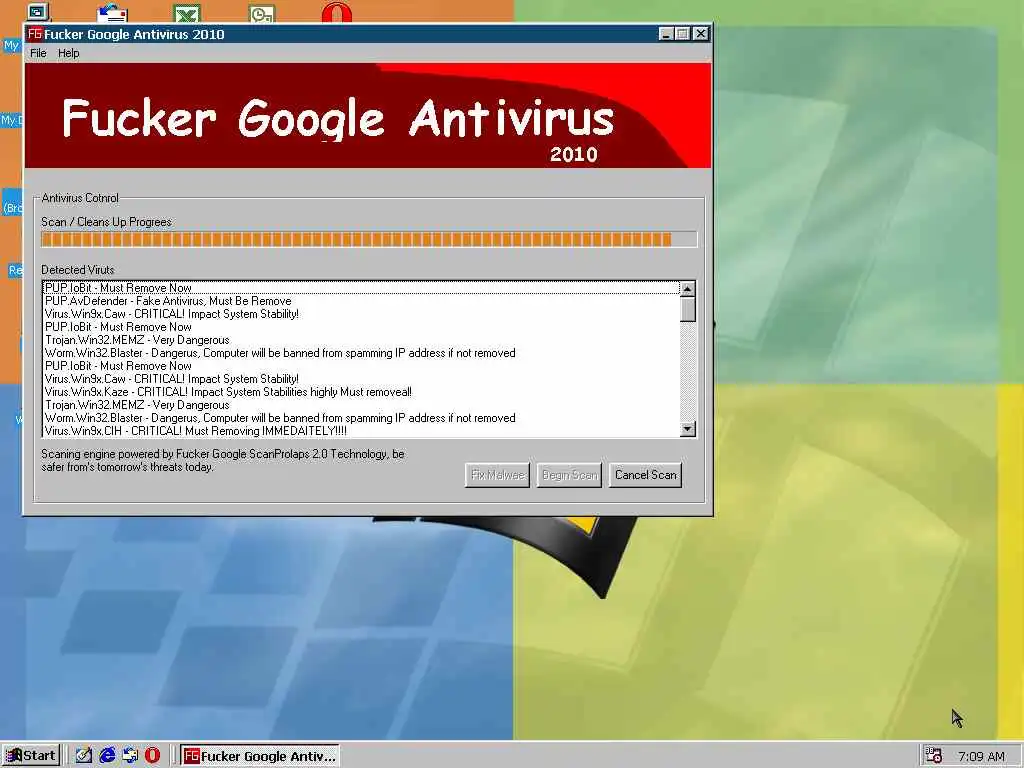Launch Opera from the Quick Launch bar
This screenshot has height=768, width=1024.
pos(152,756)
